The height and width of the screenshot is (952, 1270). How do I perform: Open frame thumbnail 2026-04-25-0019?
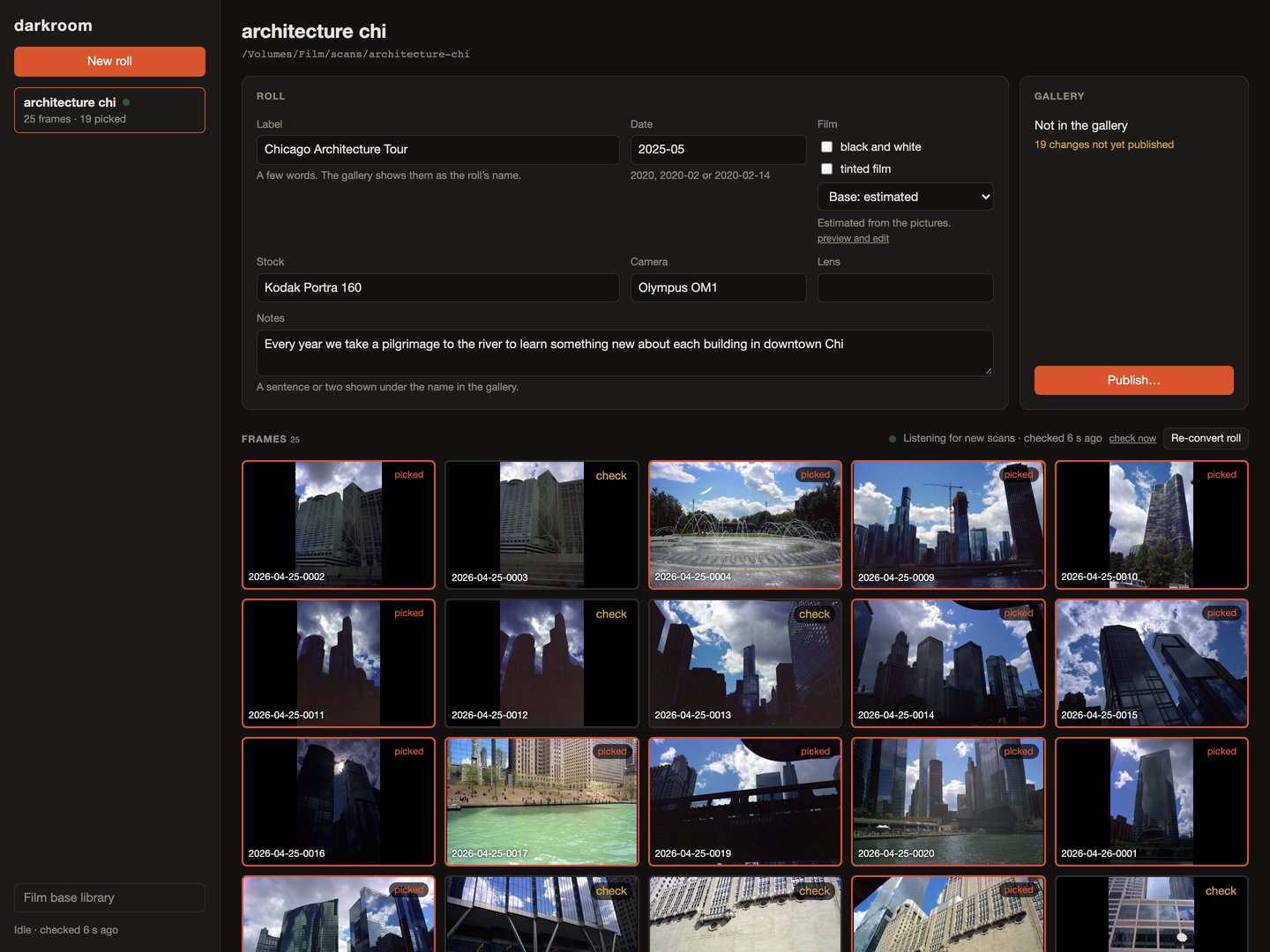(x=745, y=802)
